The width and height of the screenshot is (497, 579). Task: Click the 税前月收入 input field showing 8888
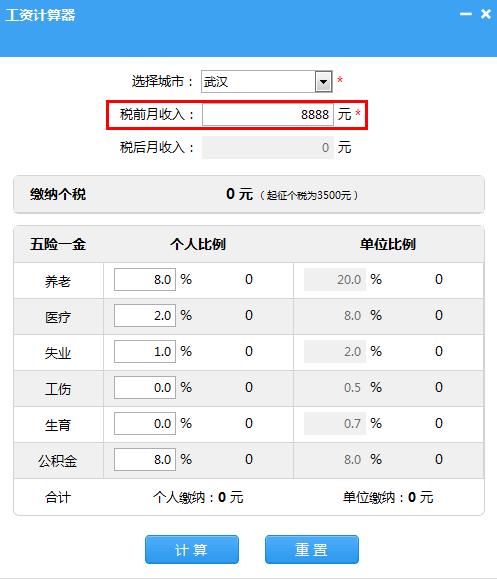268,114
